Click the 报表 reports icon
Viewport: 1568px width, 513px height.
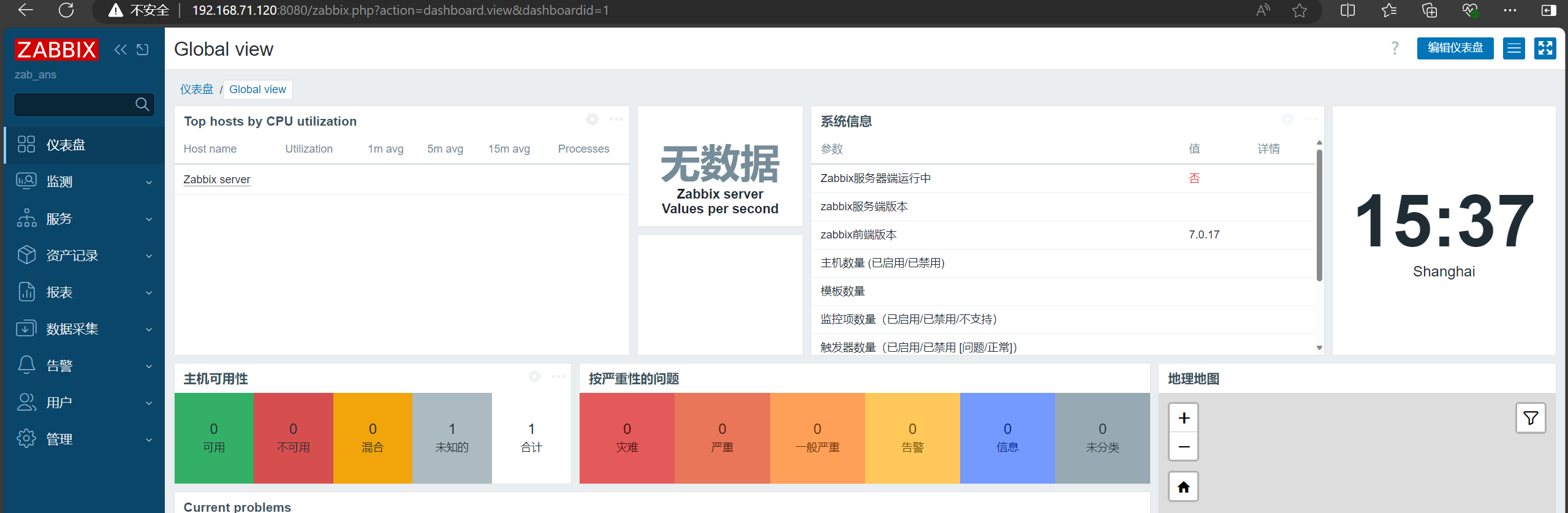(x=26, y=292)
